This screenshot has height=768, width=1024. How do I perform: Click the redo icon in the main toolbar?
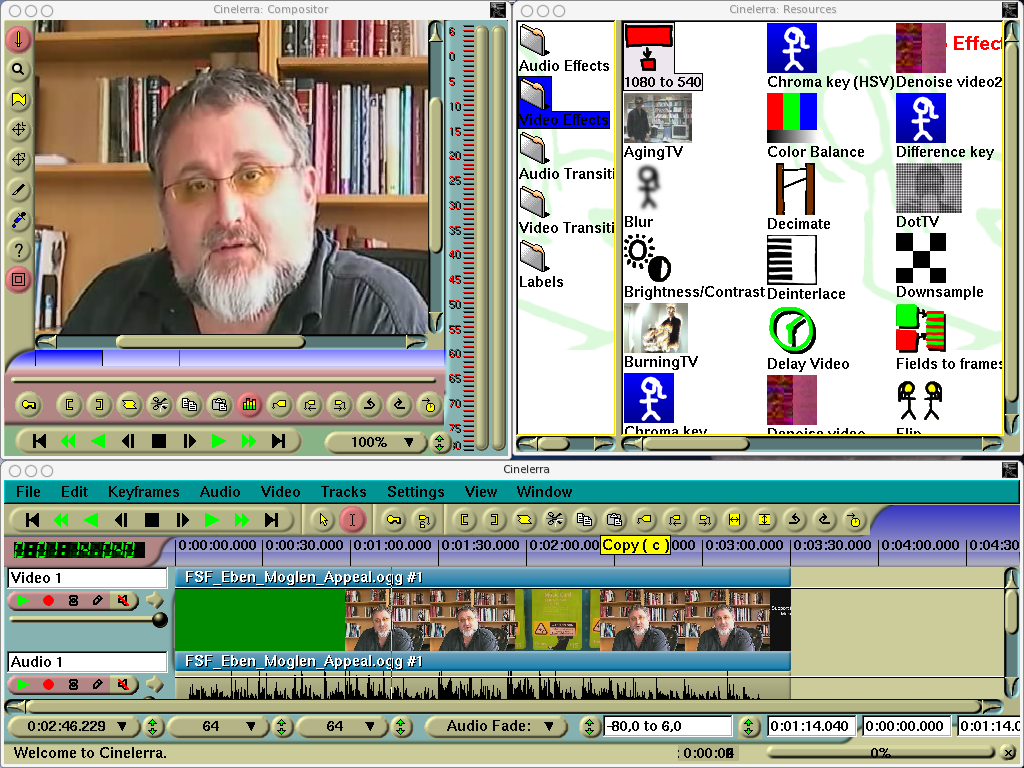(825, 520)
